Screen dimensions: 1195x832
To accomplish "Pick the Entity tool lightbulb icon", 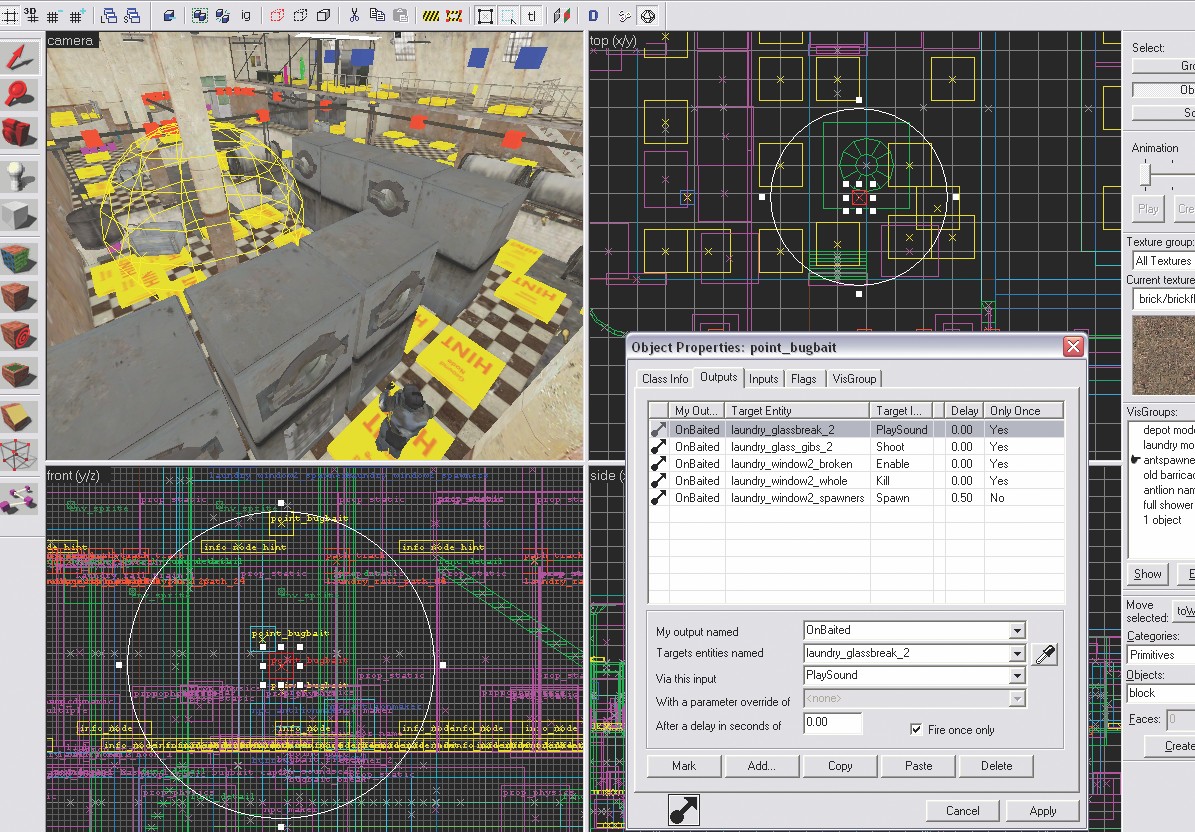I will coord(19,175).
